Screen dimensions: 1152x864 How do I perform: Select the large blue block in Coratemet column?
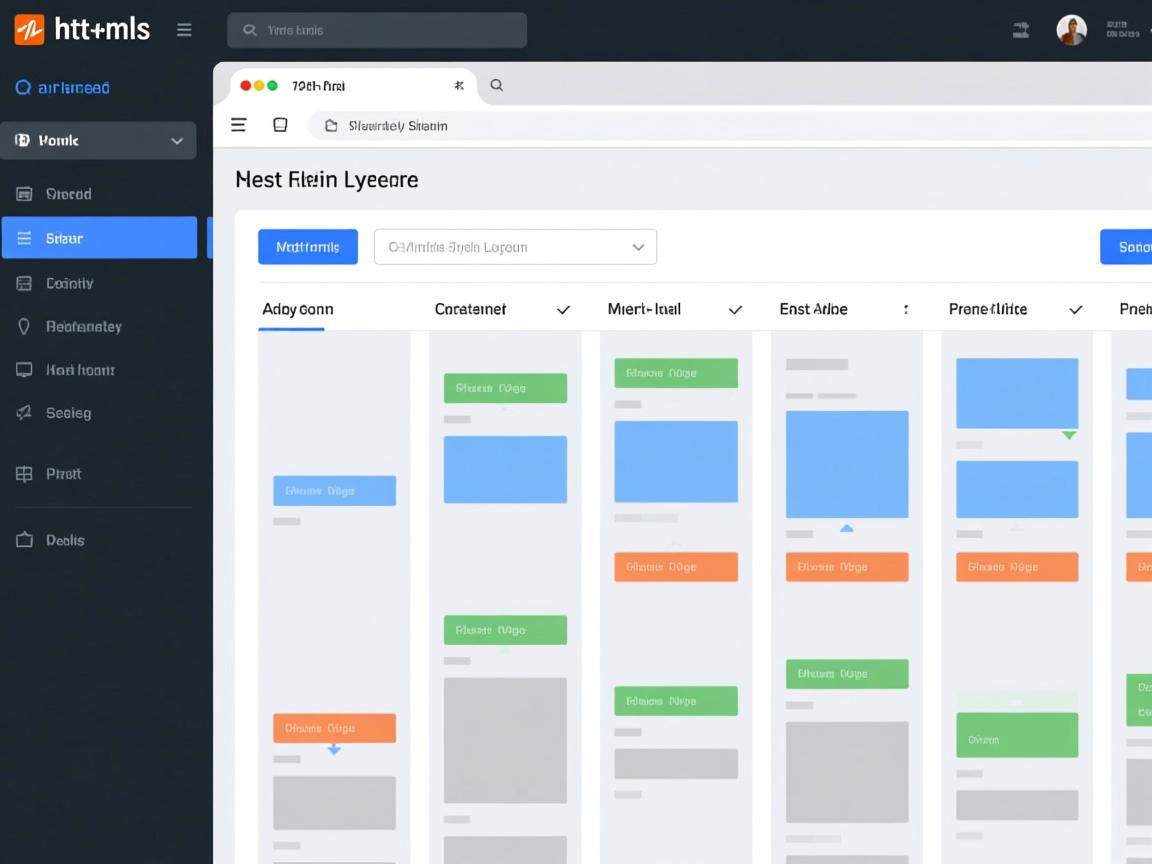(x=505, y=469)
